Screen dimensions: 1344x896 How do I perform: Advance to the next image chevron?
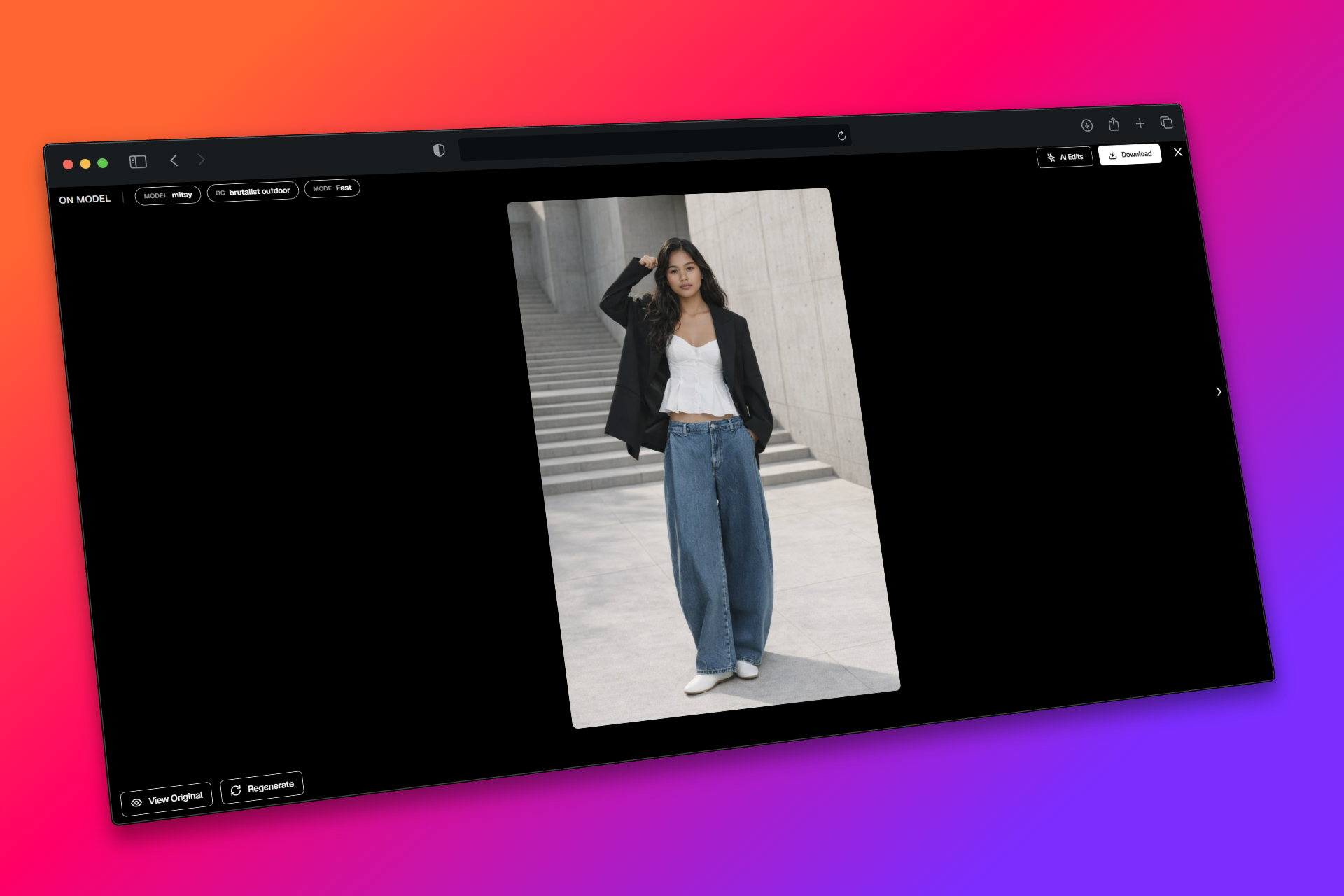(x=1219, y=392)
